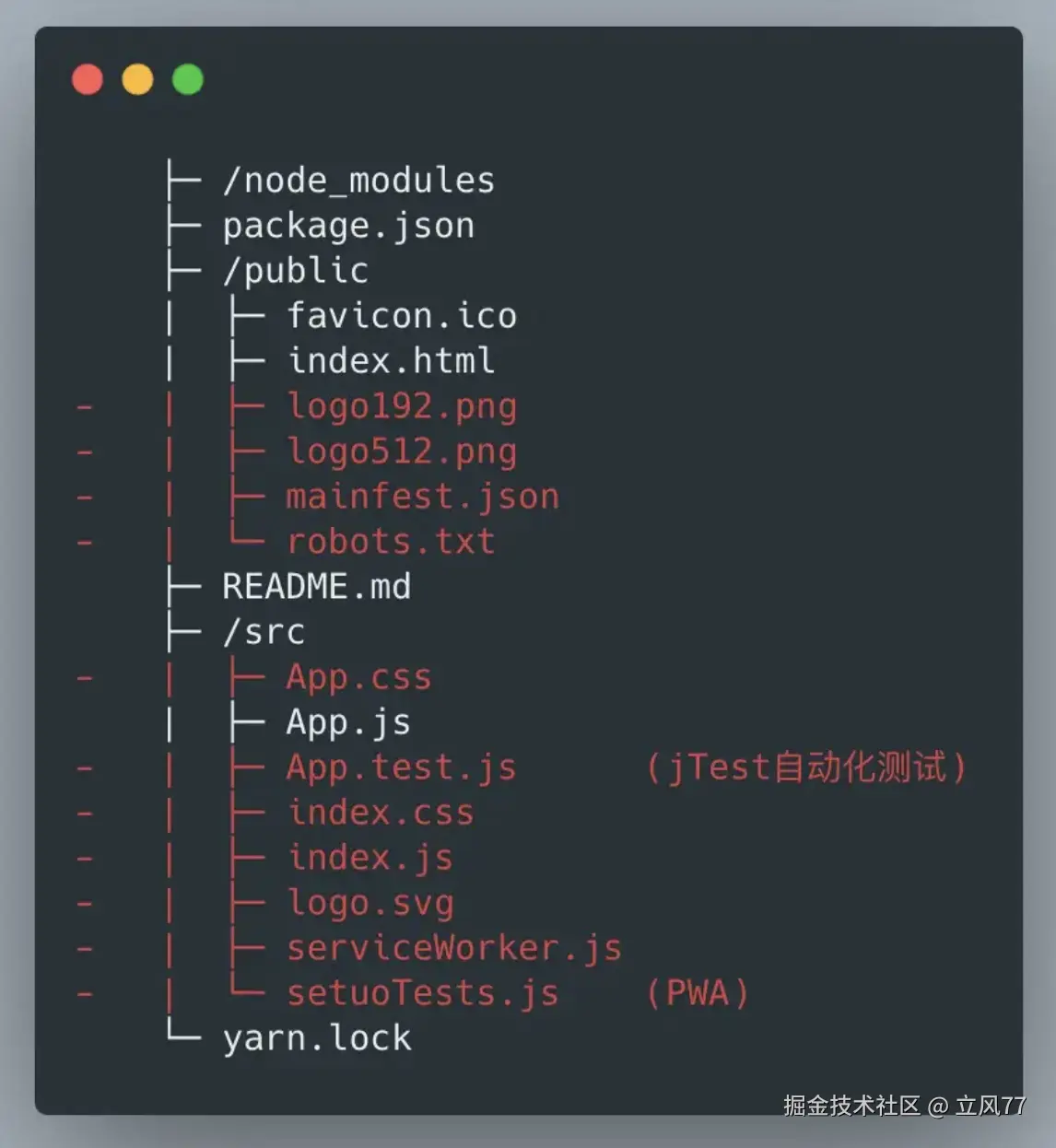Click the red logo192.png entry
Image resolution: width=1056 pixels, height=1148 pixels.
402,406
